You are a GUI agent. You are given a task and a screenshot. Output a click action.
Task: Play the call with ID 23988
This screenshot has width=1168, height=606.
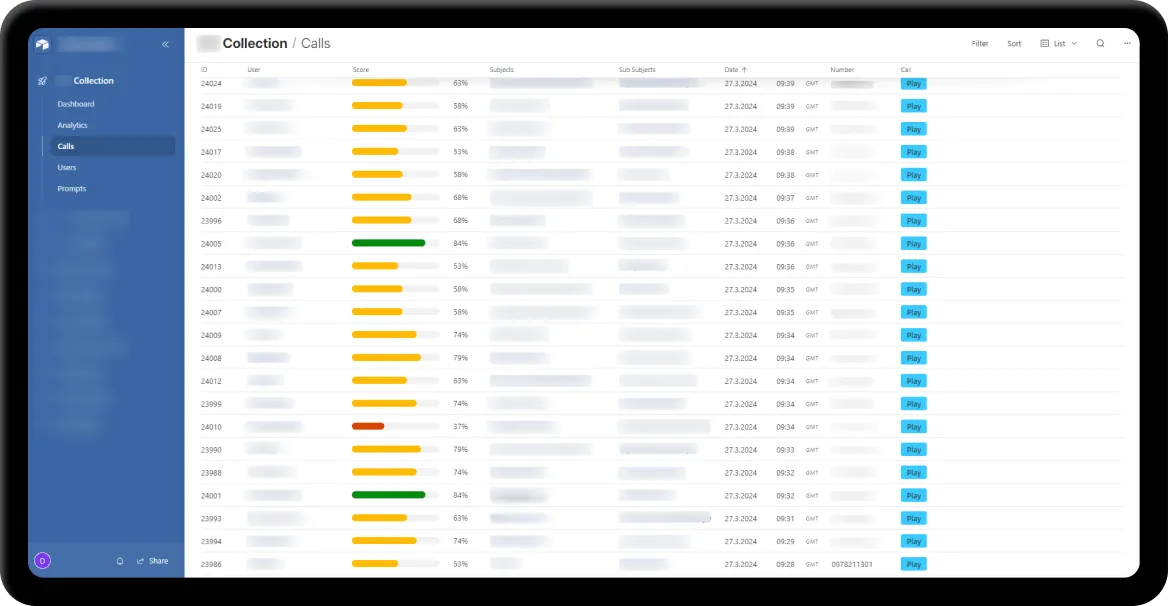pos(914,473)
